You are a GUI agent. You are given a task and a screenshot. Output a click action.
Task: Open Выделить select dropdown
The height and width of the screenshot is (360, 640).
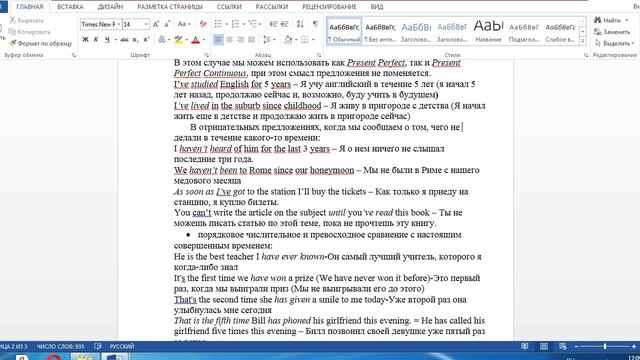(x=615, y=43)
